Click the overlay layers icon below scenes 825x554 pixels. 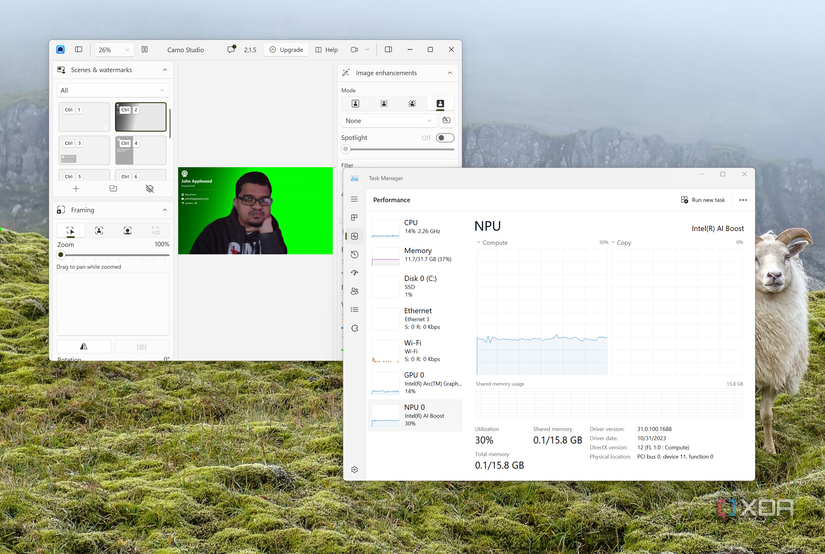point(113,188)
